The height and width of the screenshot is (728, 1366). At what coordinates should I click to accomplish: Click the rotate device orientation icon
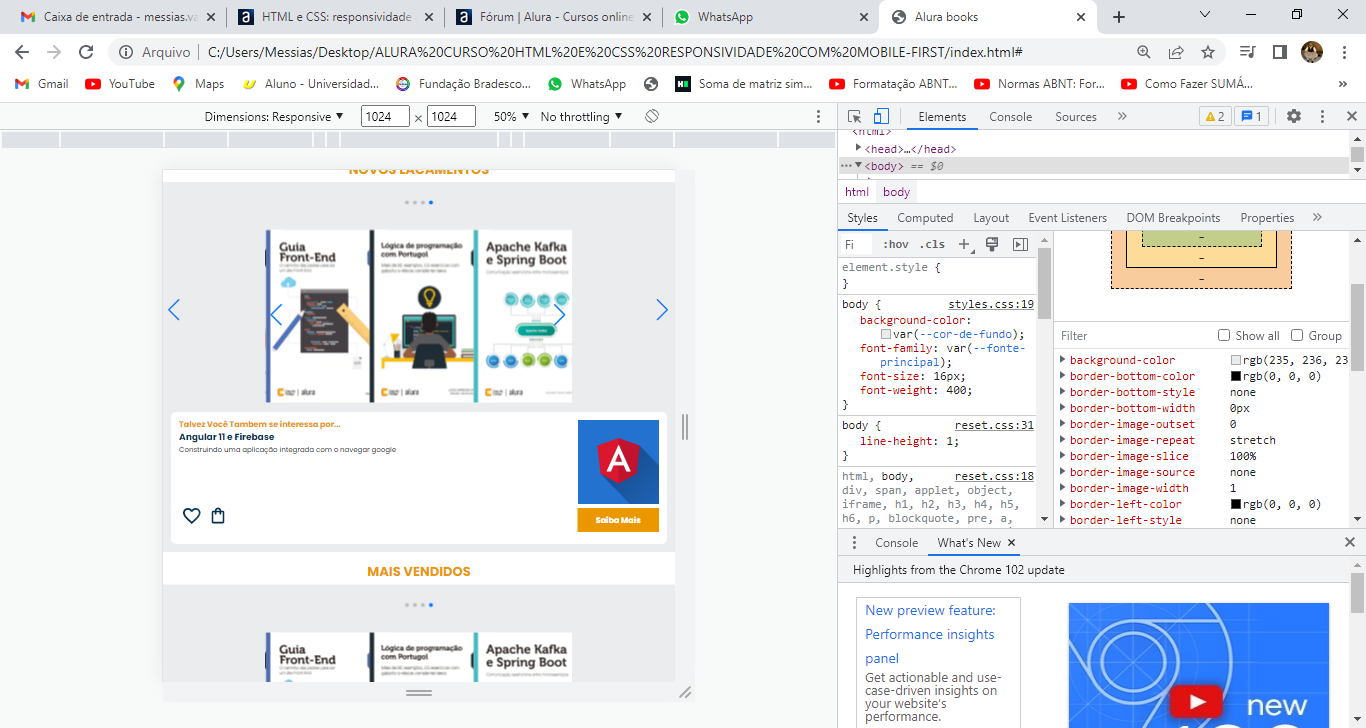(652, 116)
